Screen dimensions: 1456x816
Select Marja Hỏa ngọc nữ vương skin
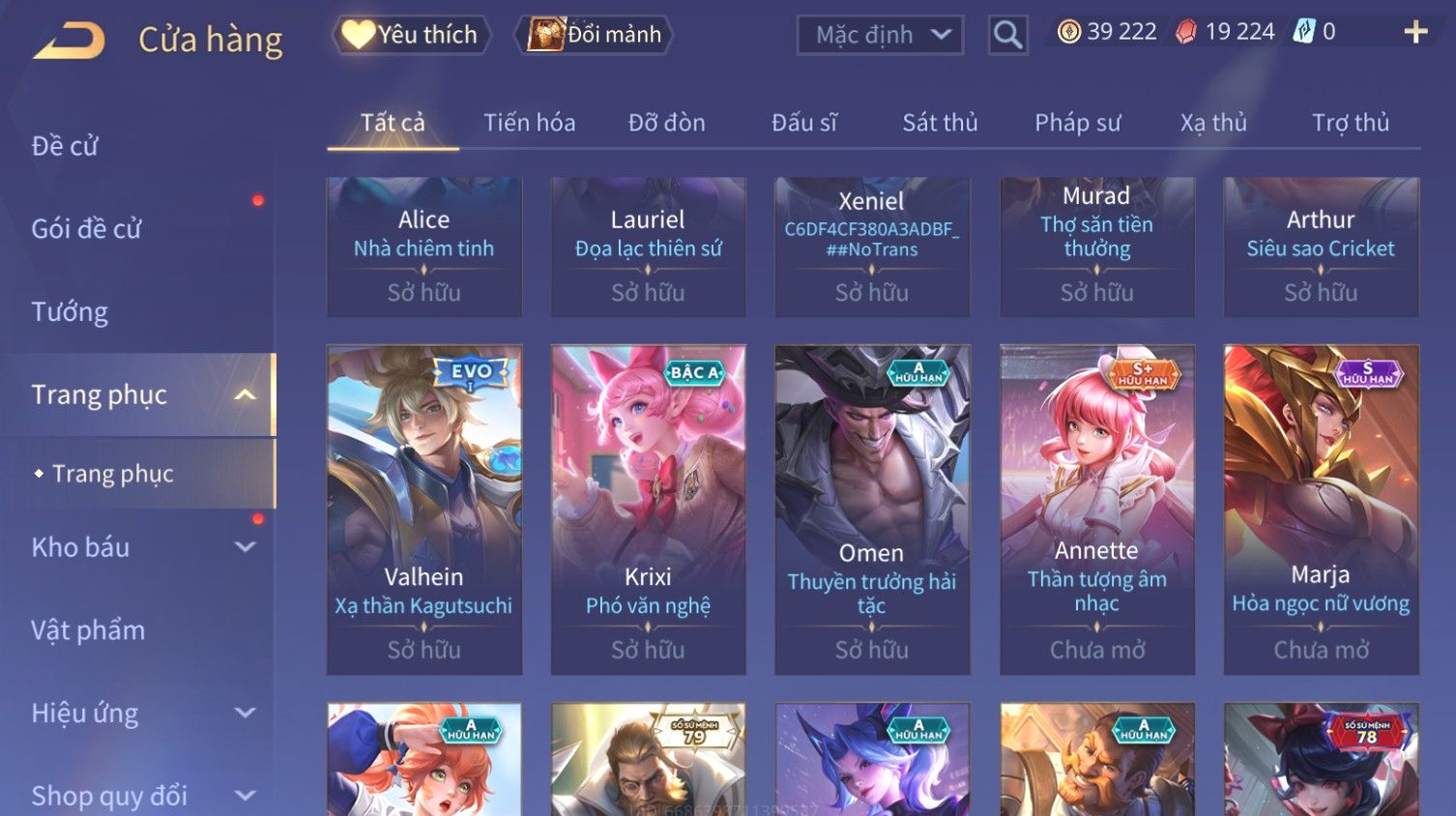pos(1322,510)
